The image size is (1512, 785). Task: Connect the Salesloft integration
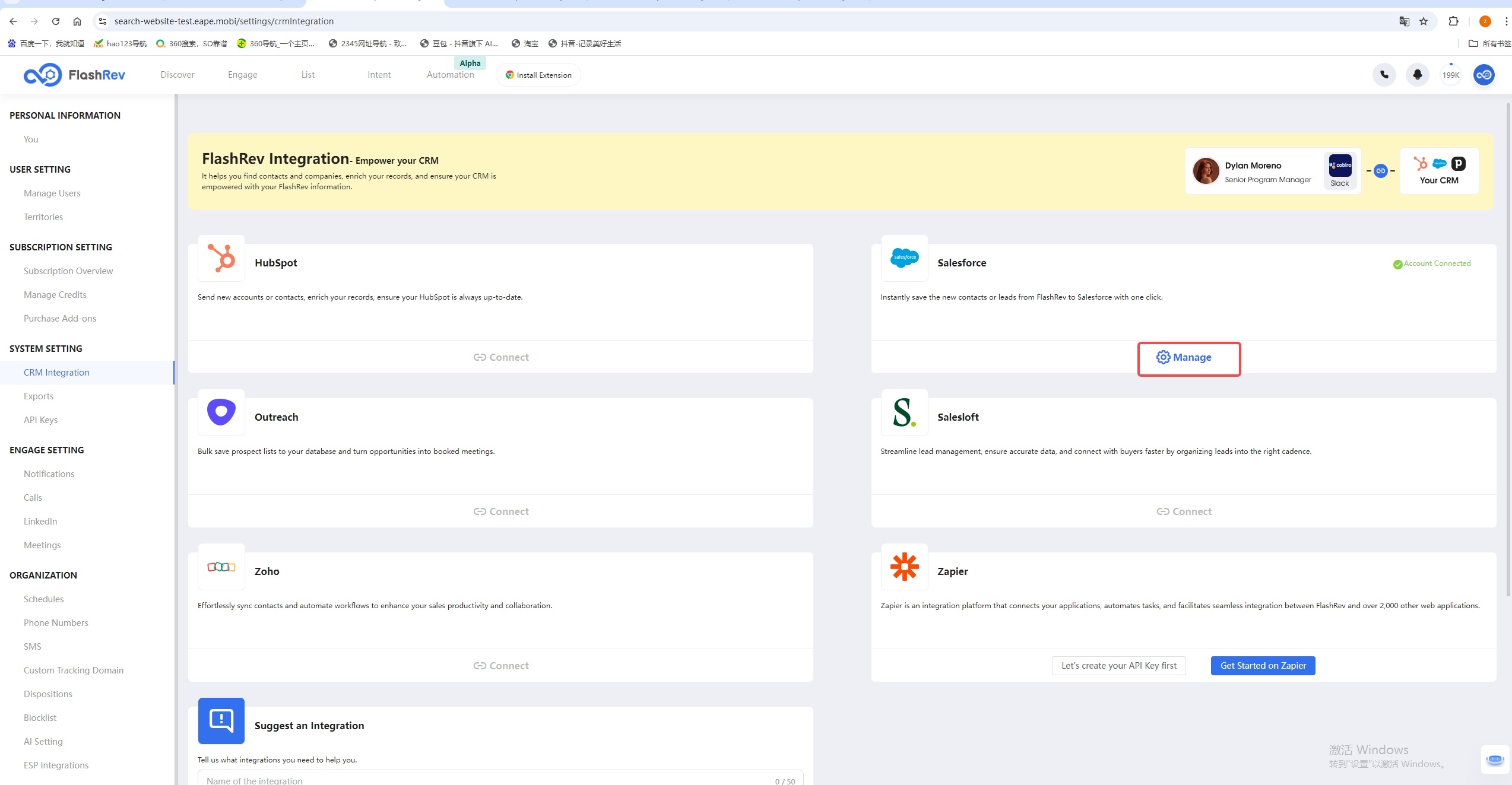(x=1184, y=511)
